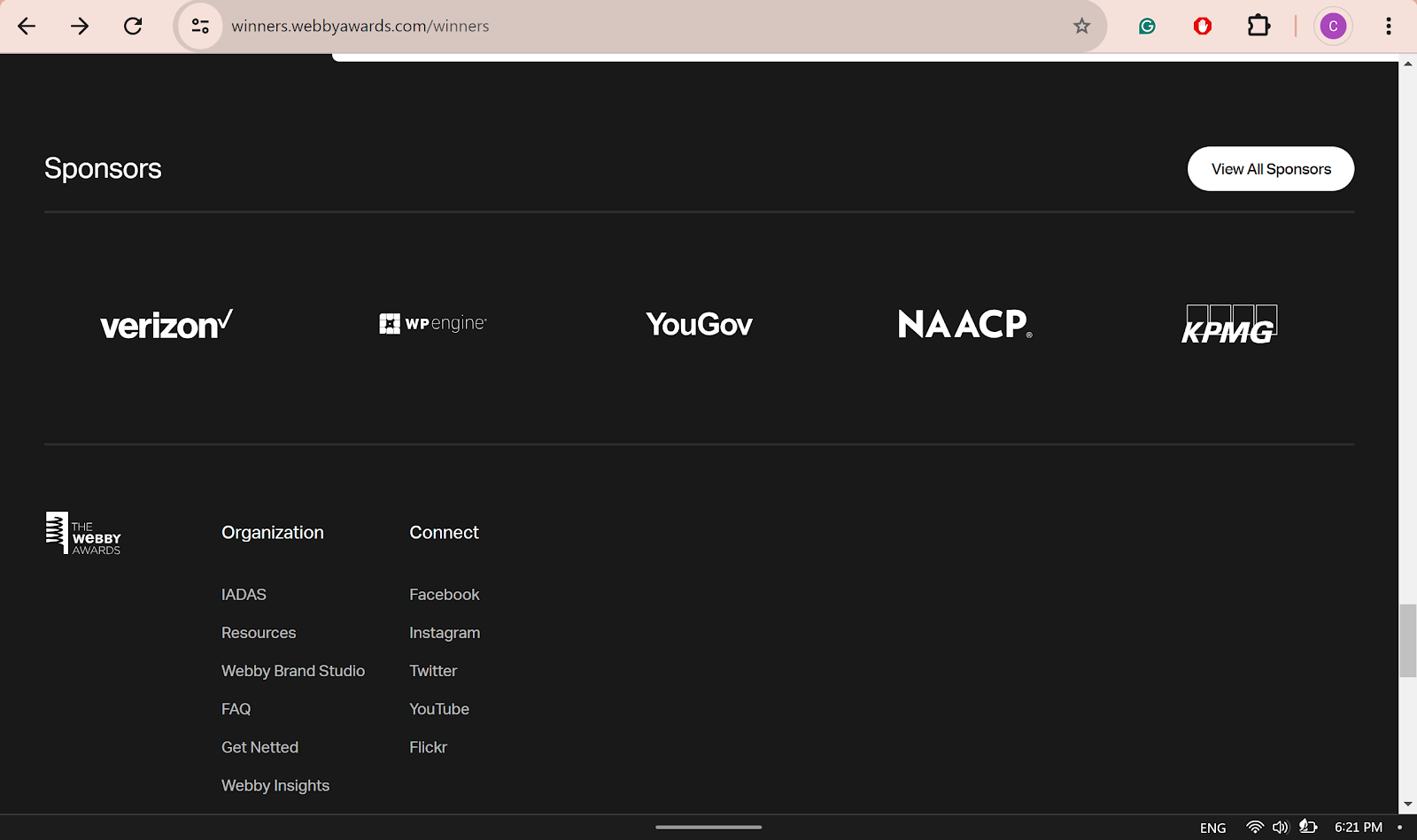This screenshot has height=840, width=1417.
Task: Open the red Opera-style extension icon
Action: click(1203, 27)
